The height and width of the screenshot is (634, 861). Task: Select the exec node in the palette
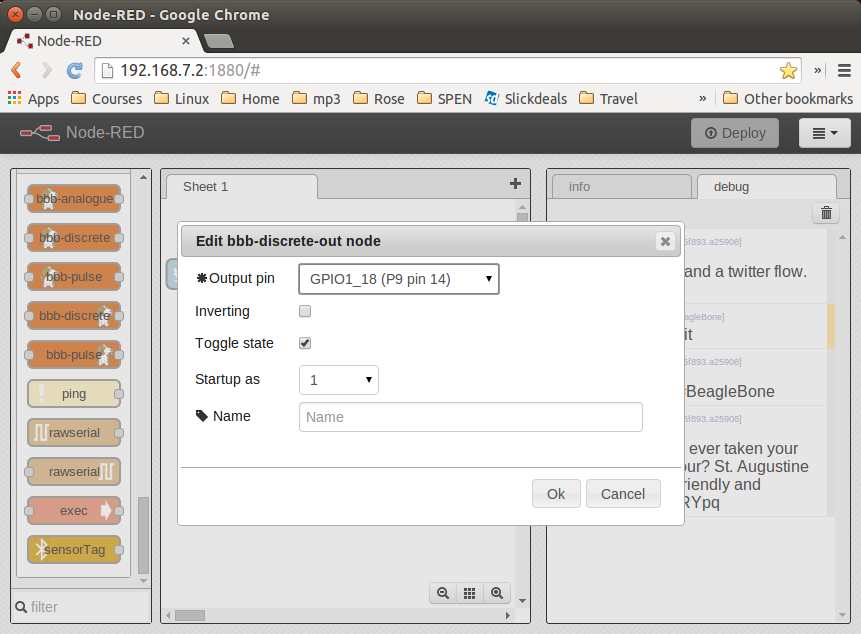pos(73,510)
